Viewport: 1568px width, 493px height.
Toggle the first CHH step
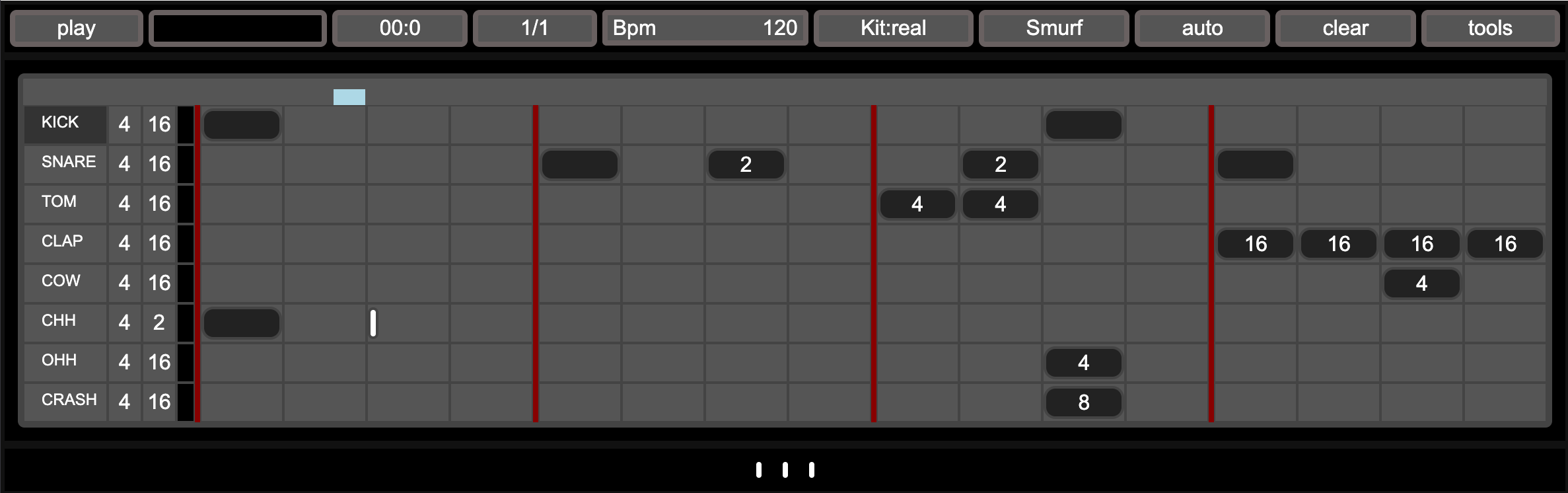[x=241, y=323]
